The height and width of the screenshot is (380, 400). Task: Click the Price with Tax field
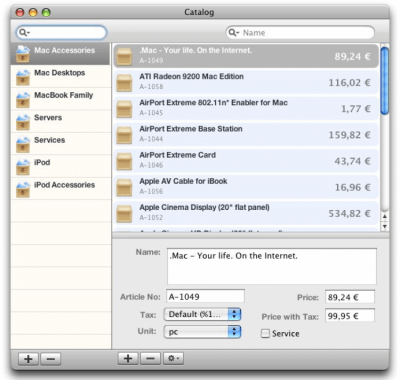[350, 316]
